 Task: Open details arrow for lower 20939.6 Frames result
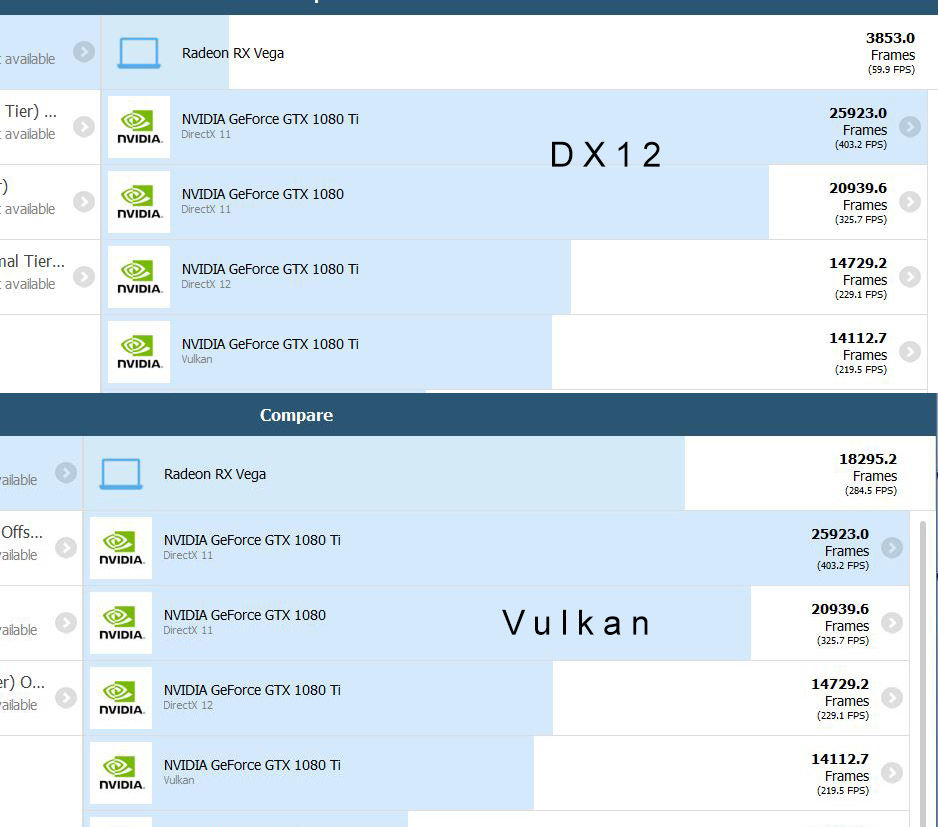click(x=891, y=623)
